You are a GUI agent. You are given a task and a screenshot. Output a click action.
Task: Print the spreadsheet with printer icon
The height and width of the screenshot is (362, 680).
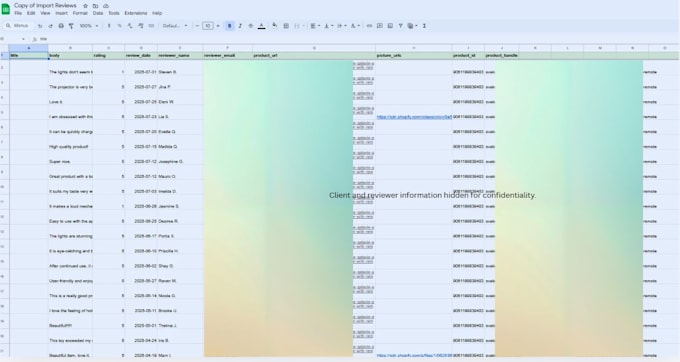(61, 26)
